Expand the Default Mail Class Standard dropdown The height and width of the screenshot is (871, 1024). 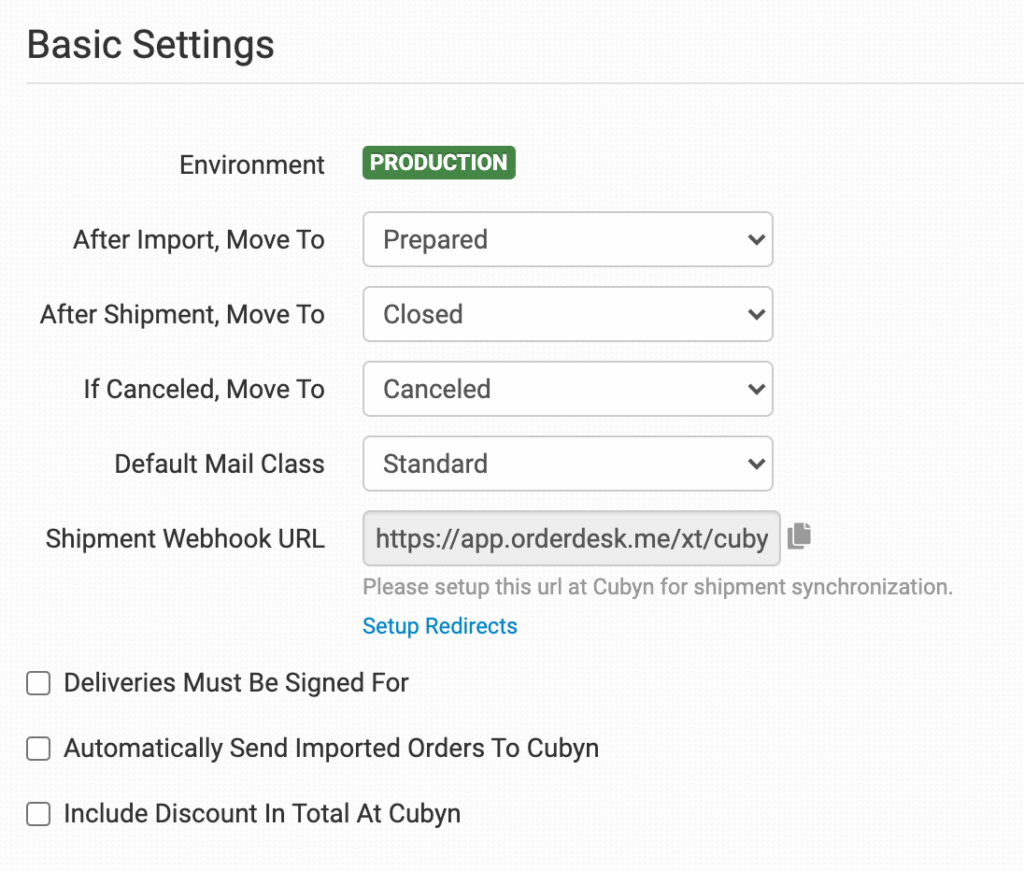[x=567, y=464]
